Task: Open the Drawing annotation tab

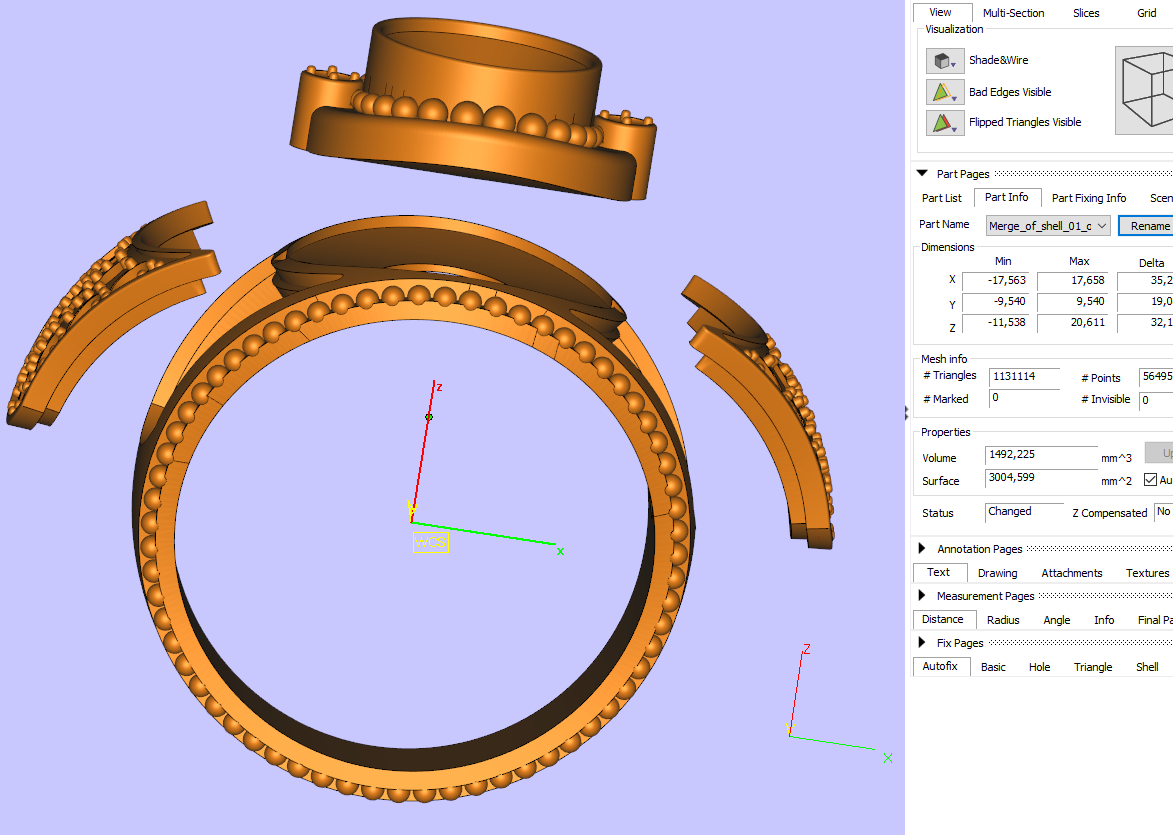Action: pos(997,573)
